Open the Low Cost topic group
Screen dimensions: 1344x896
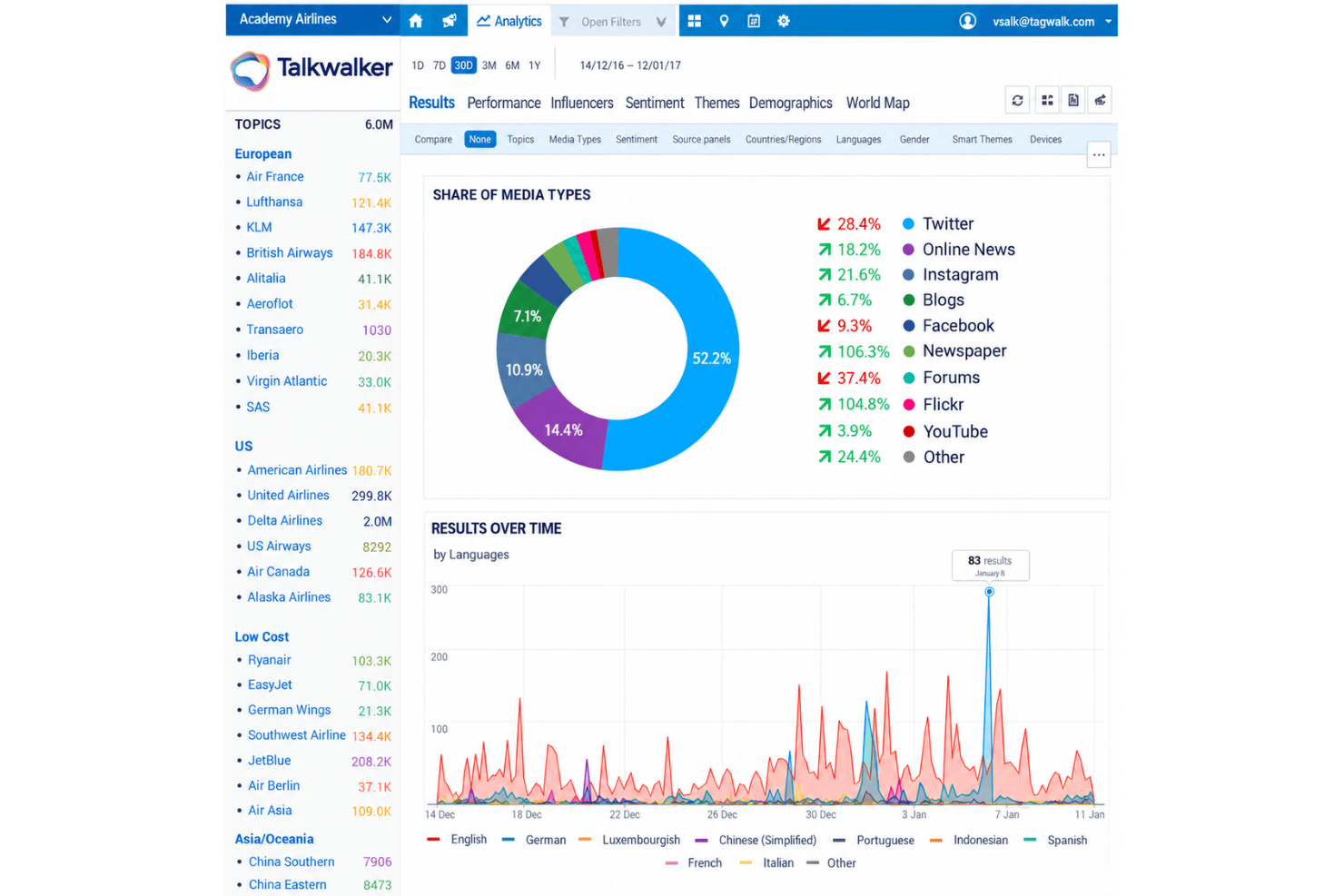click(x=262, y=637)
